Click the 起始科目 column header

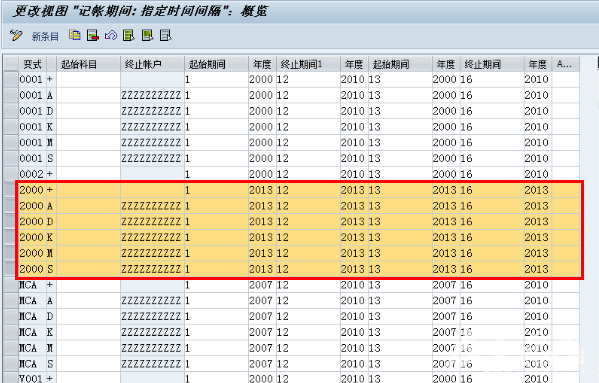(88, 64)
